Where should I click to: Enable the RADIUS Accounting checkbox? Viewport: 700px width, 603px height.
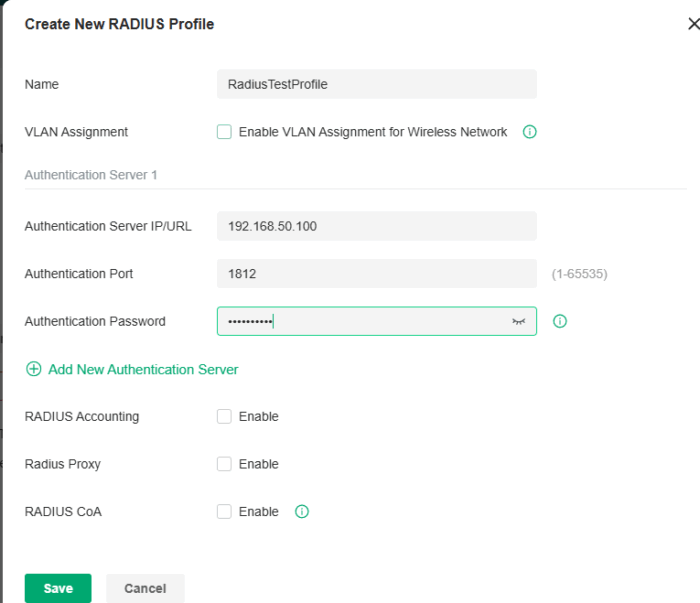(x=224, y=417)
